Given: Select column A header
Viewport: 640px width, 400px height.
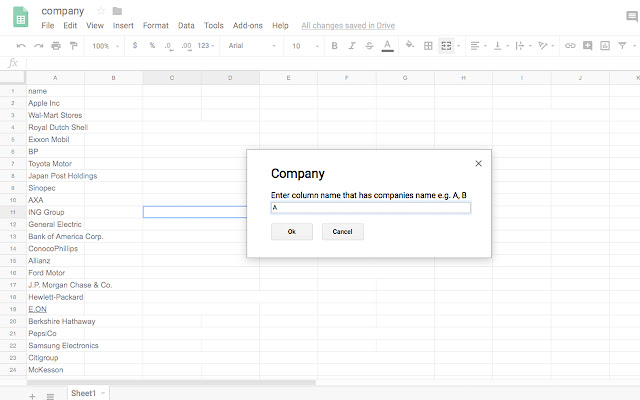Looking at the screenshot, I should tap(55, 78).
